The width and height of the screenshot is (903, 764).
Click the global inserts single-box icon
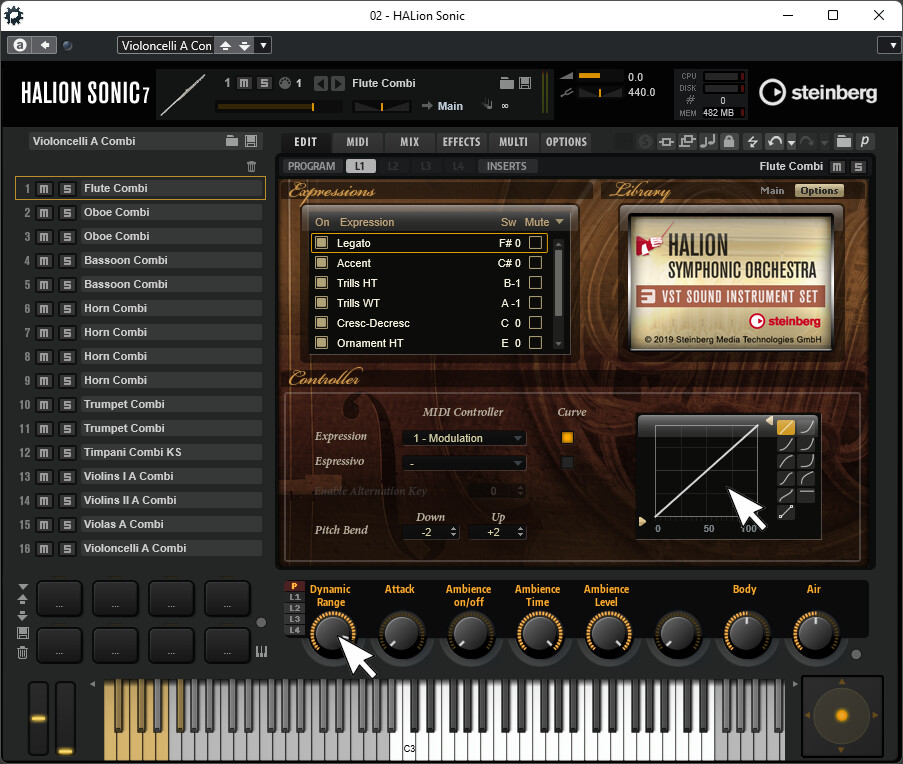(666, 142)
